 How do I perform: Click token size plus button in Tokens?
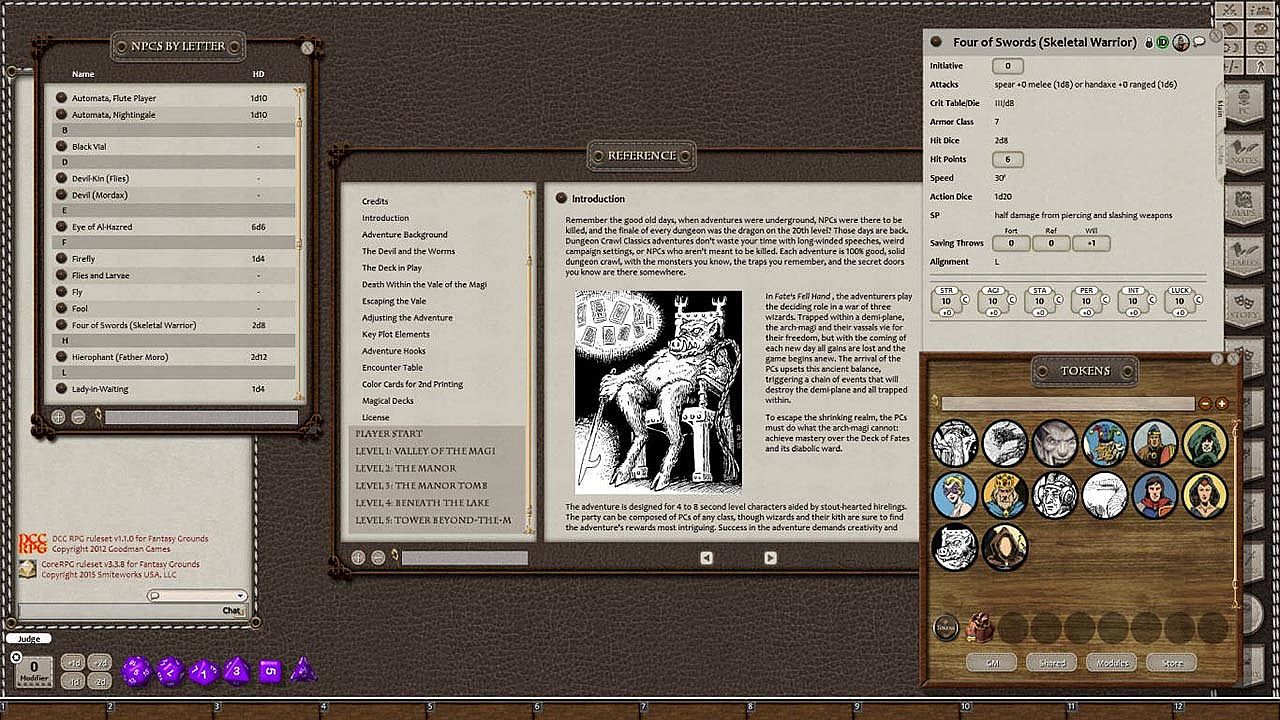tap(1221, 404)
